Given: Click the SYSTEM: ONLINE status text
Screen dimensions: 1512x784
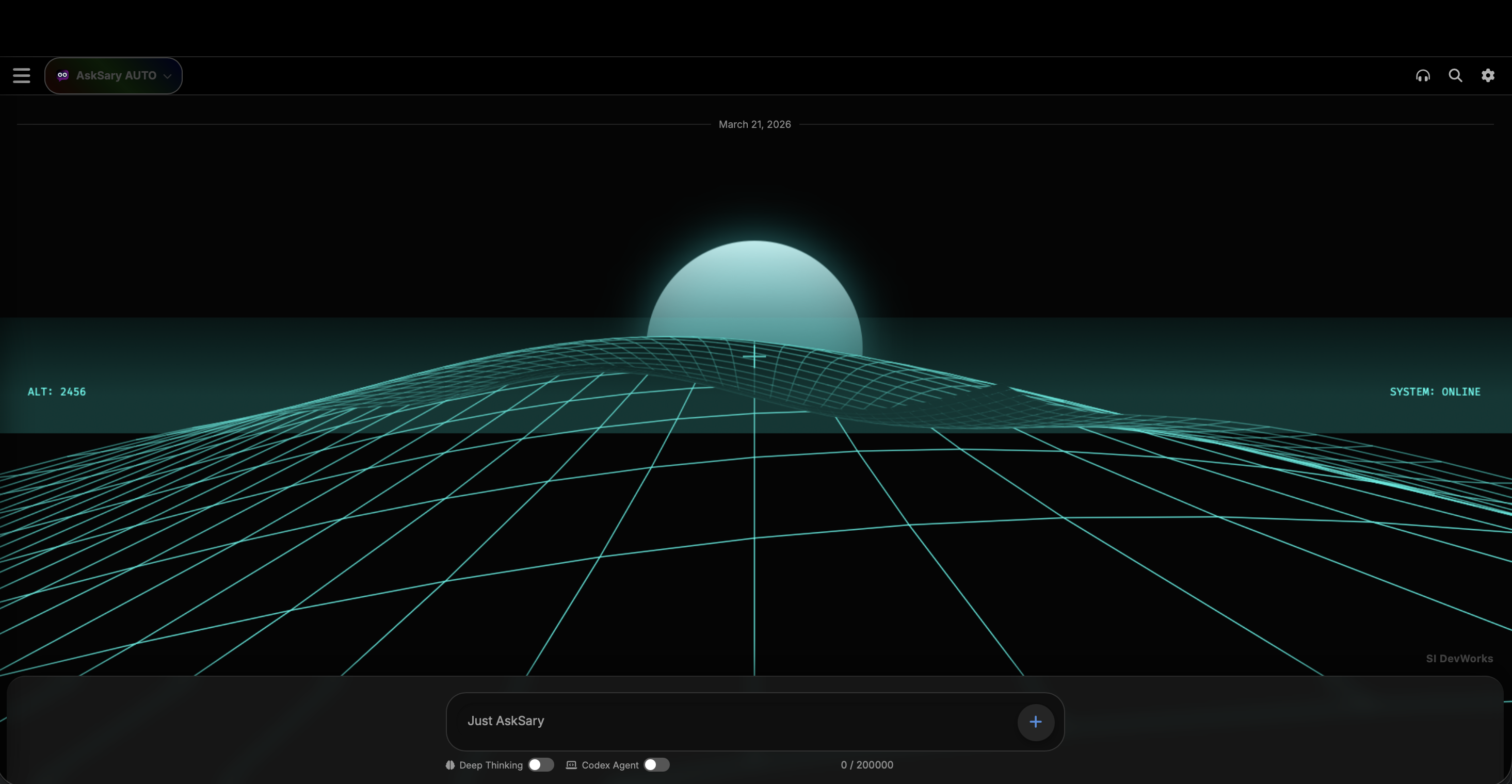Looking at the screenshot, I should click(x=1435, y=391).
